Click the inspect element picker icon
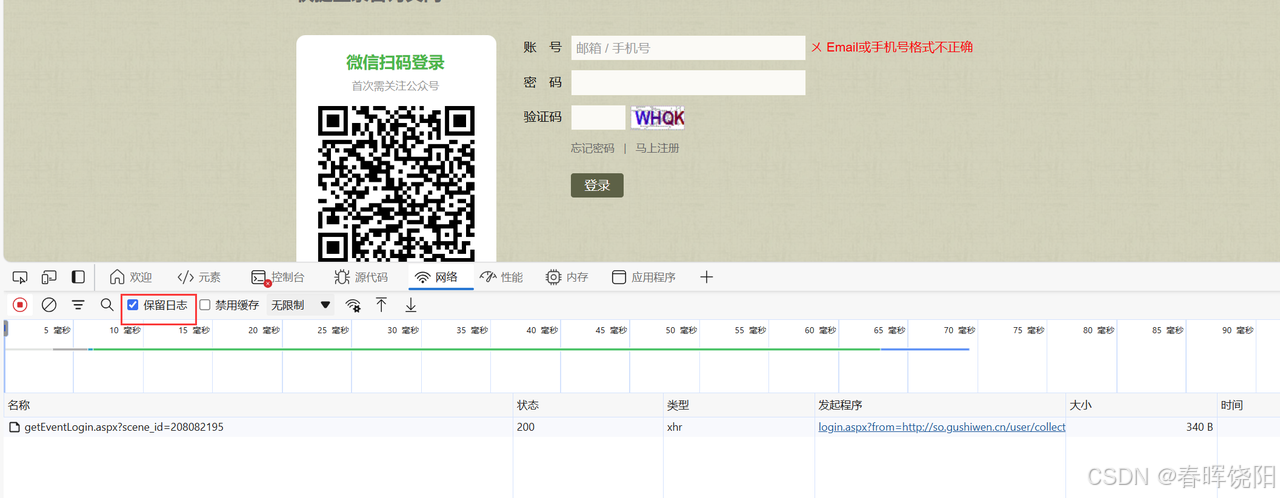 click(x=20, y=277)
